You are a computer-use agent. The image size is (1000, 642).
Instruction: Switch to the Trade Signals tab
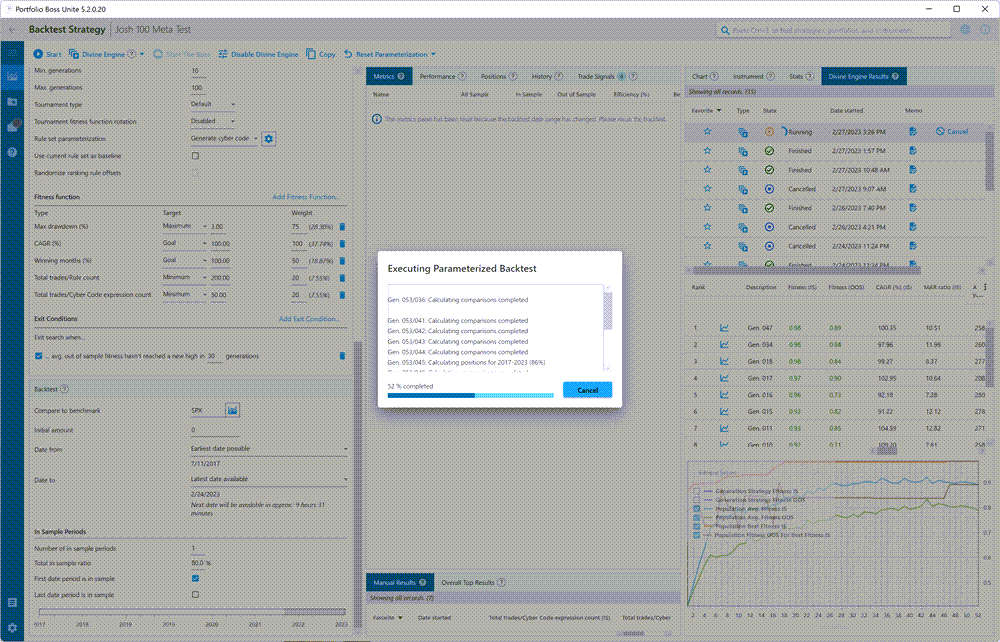coord(607,77)
